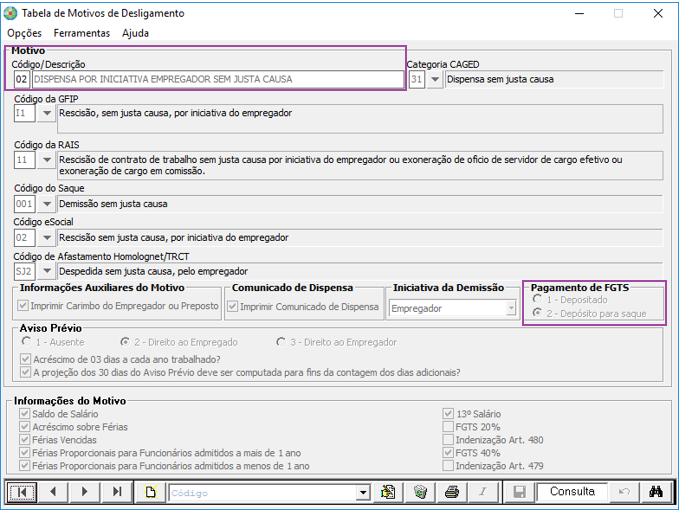This screenshot has width=682, height=513.
Task: Jump to the last record
Action: pyautogui.click(x=116, y=492)
